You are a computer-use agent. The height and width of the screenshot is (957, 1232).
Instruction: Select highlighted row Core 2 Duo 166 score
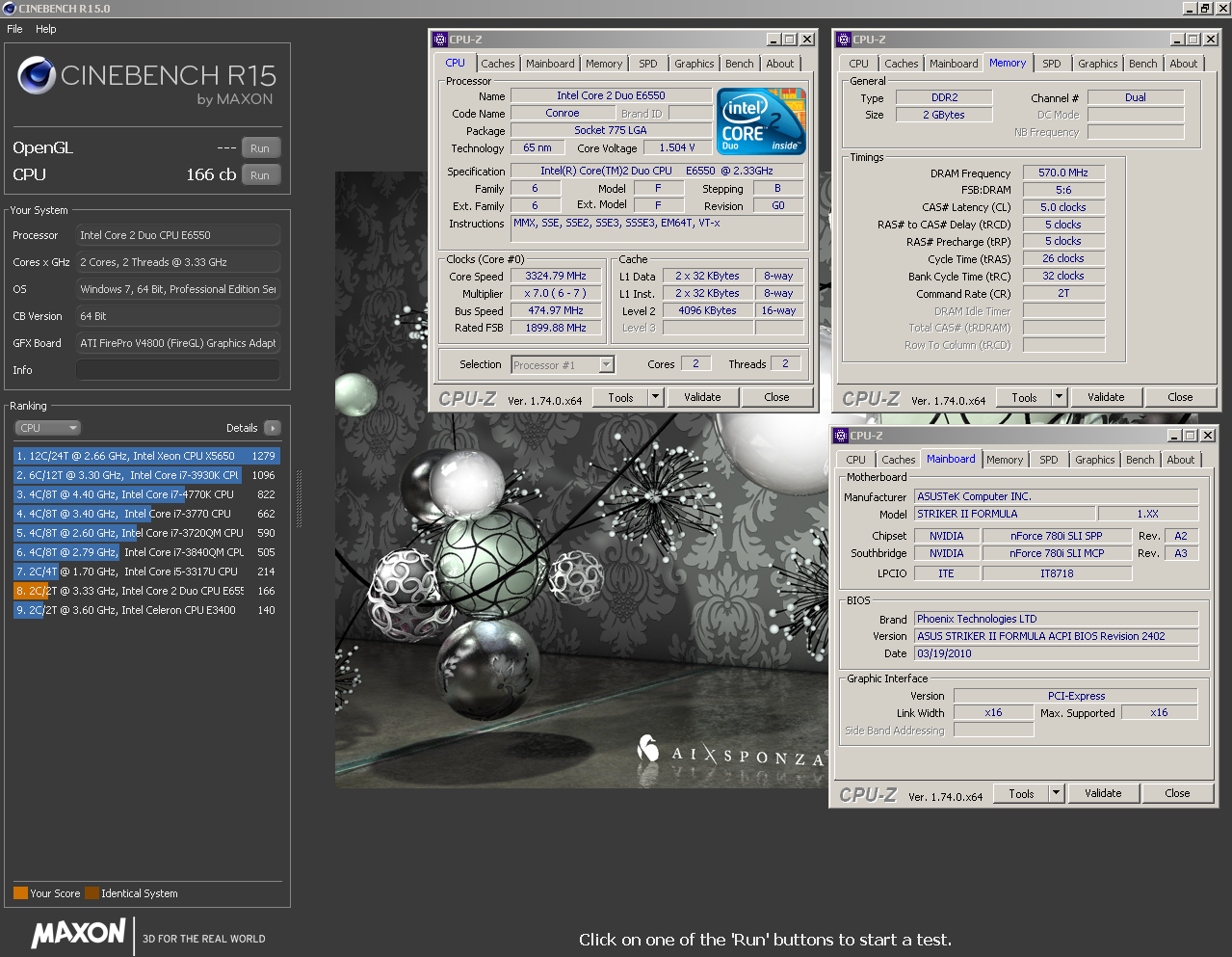click(x=146, y=591)
